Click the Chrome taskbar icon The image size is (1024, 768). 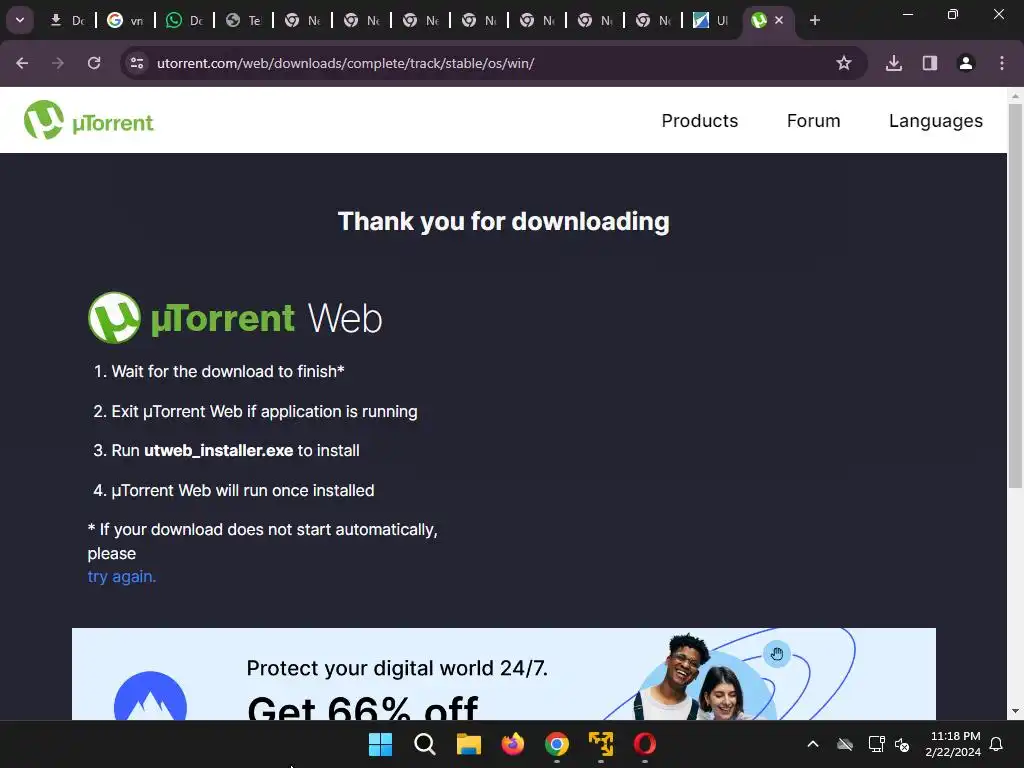pos(556,744)
